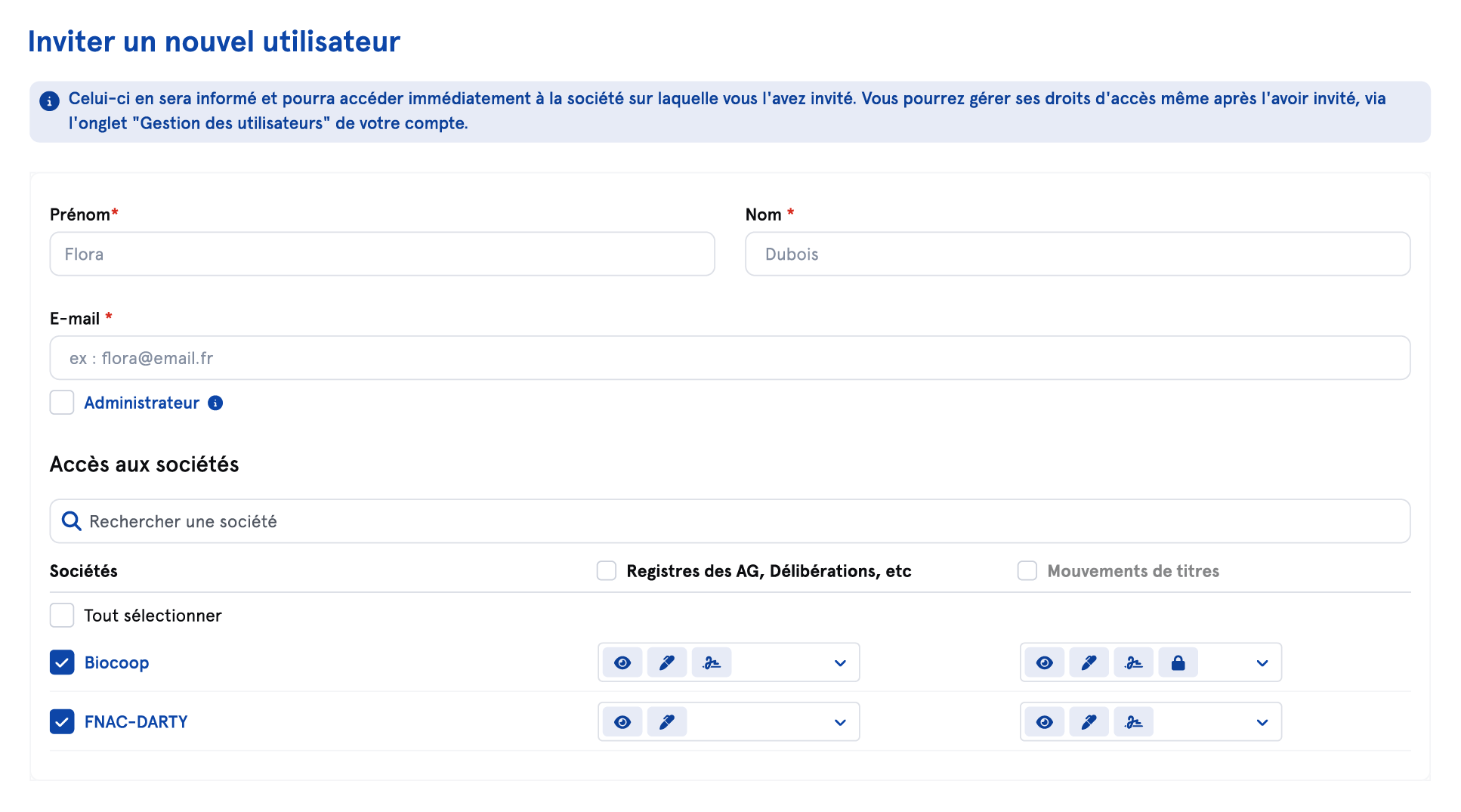
Task: Uncheck the Biocoop company checkbox
Action: tap(62, 662)
